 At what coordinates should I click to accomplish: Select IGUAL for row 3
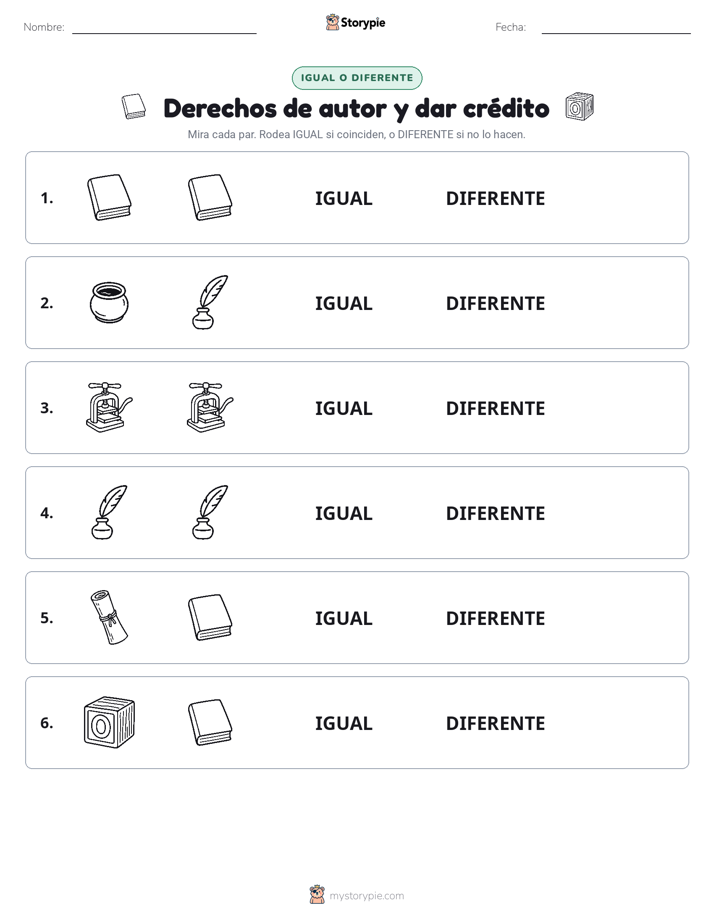point(343,408)
